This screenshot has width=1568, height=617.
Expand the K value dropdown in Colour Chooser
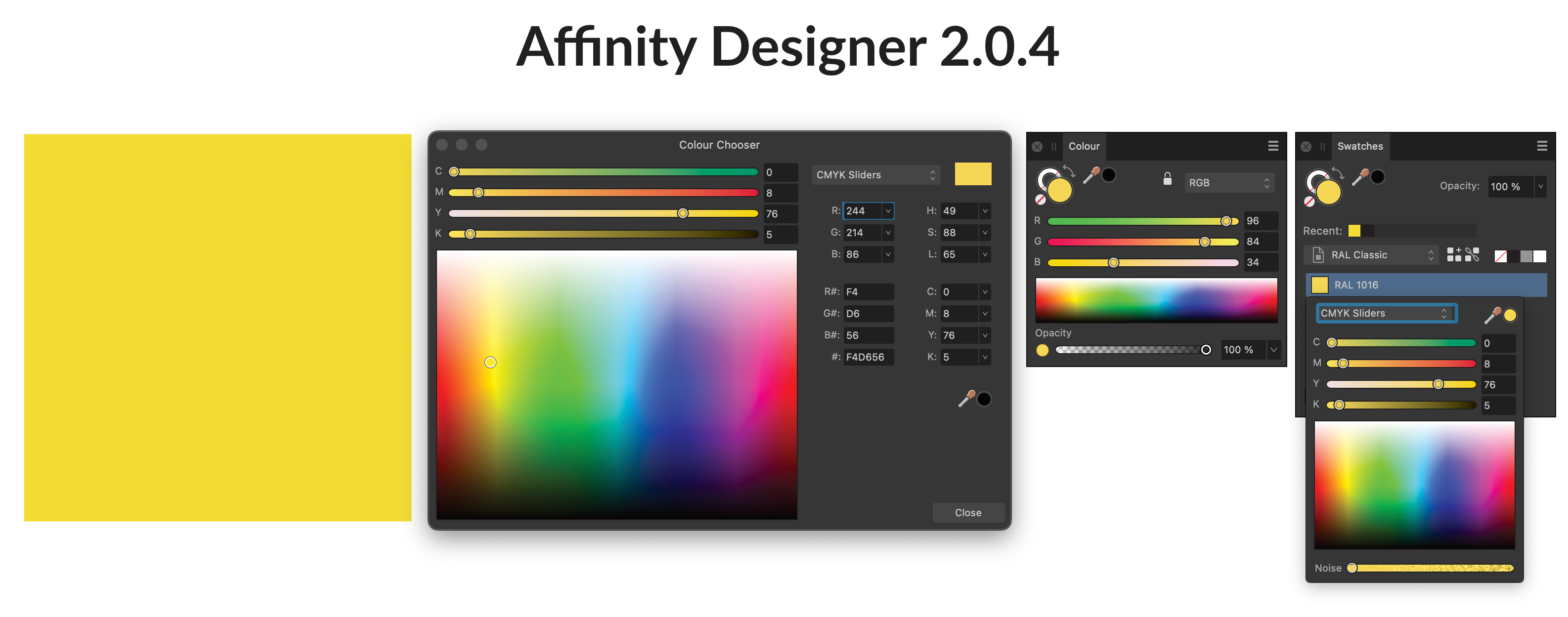(985, 357)
